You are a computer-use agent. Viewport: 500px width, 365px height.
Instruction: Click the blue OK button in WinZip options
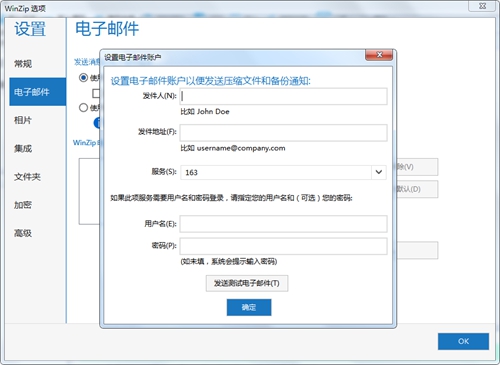click(x=463, y=341)
